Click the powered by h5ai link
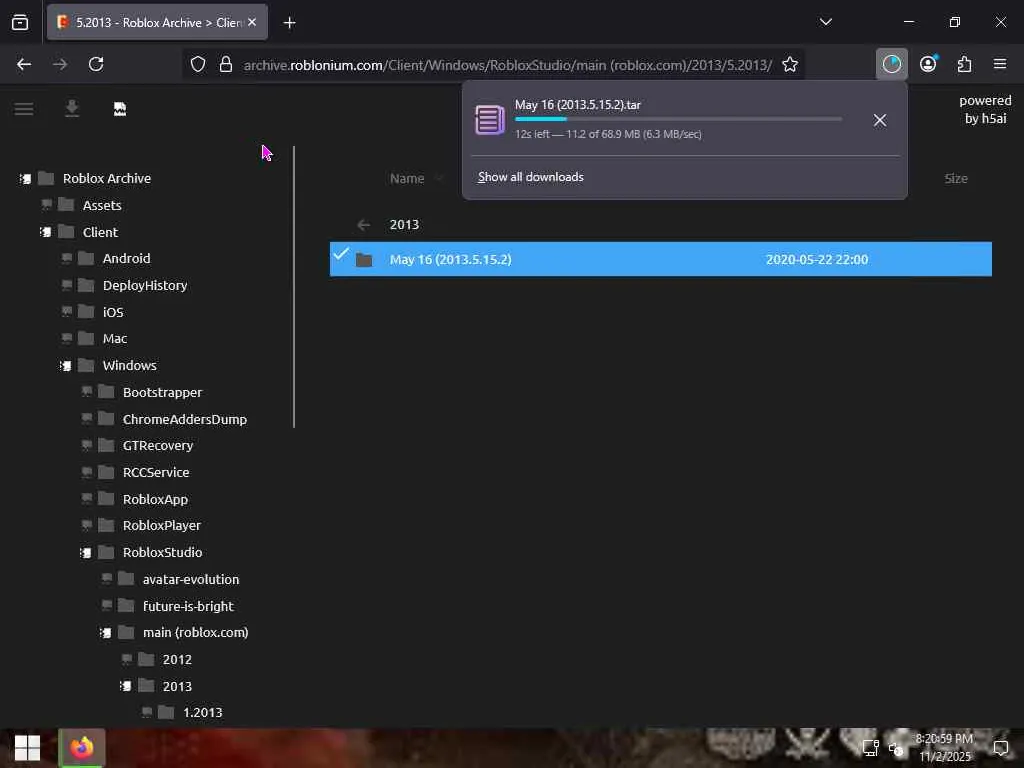Screen dimensions: 1024x768 (985, 109)
